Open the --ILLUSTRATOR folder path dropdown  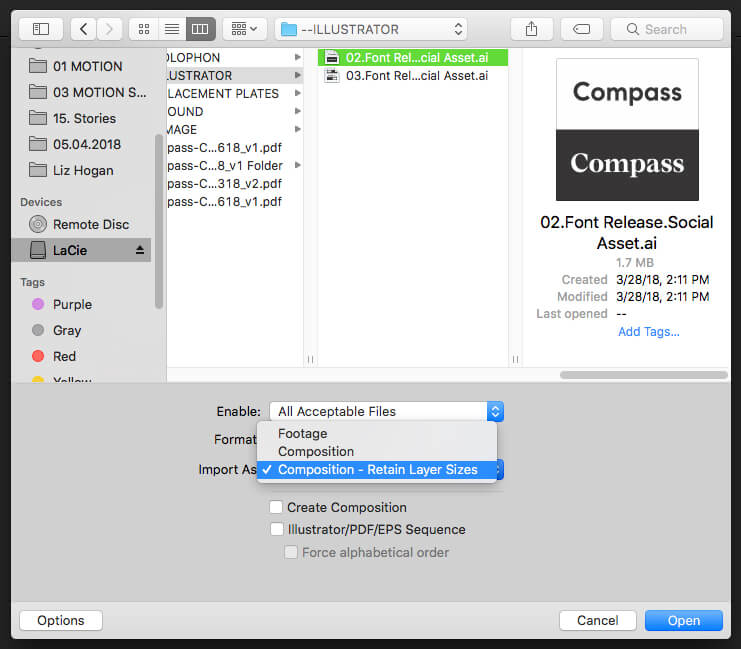[x=371, y=29]
